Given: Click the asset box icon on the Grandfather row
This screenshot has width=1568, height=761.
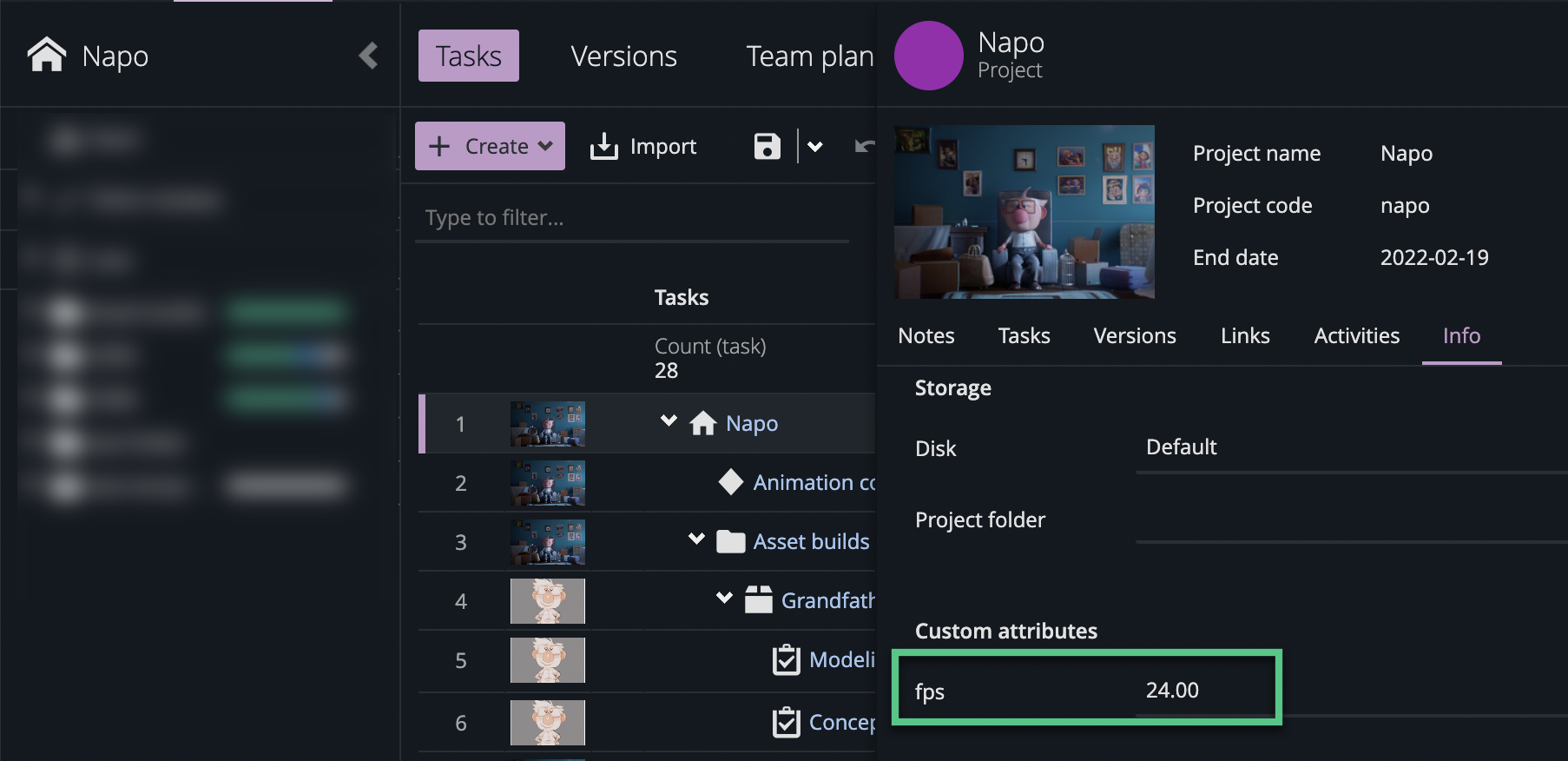Looking at the screenshot, I should [x=757, y=599].
